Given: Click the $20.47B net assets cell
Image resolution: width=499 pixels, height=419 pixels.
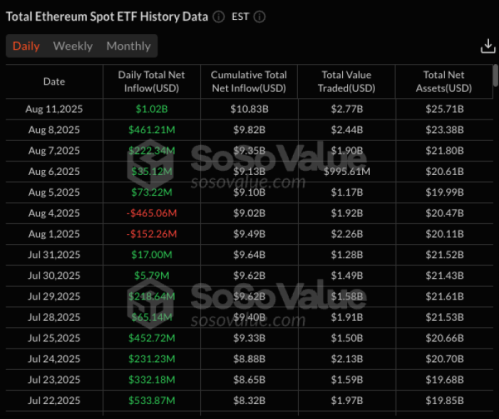Looking at the screenshot, I should (444, 213).
